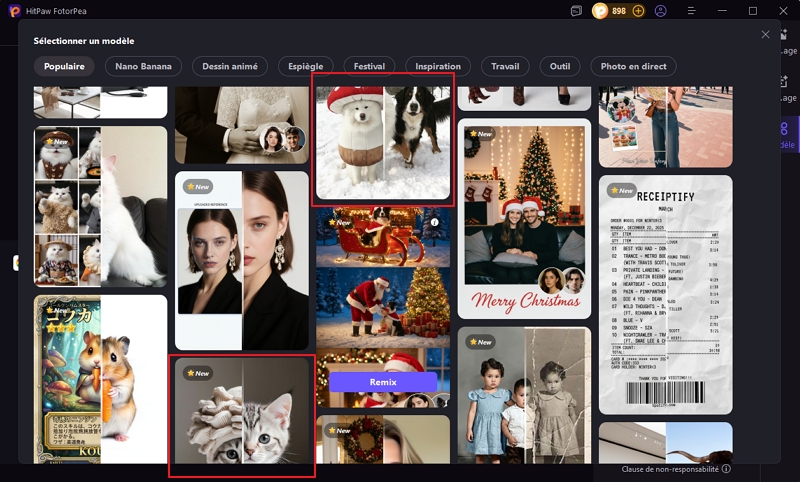Image resolution: width=800 pixels, height=482 pixels.
Task: Choose the Merry Christmas couple template
Action: (524, 218)
